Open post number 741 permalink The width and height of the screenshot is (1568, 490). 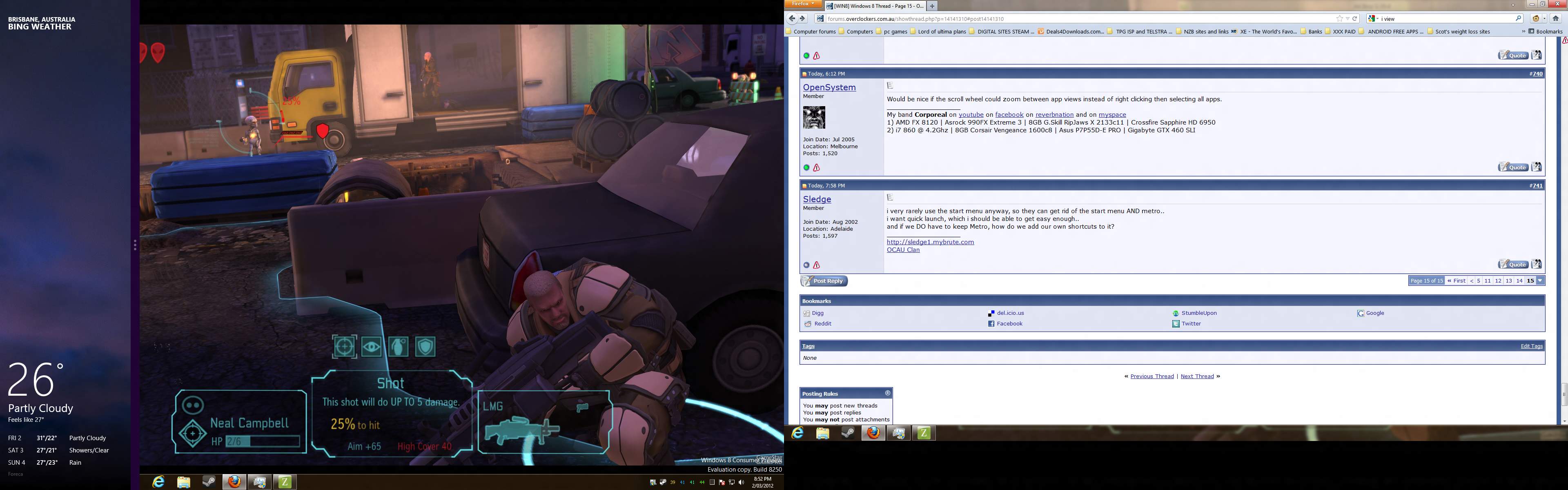(x=1537, y=186)
